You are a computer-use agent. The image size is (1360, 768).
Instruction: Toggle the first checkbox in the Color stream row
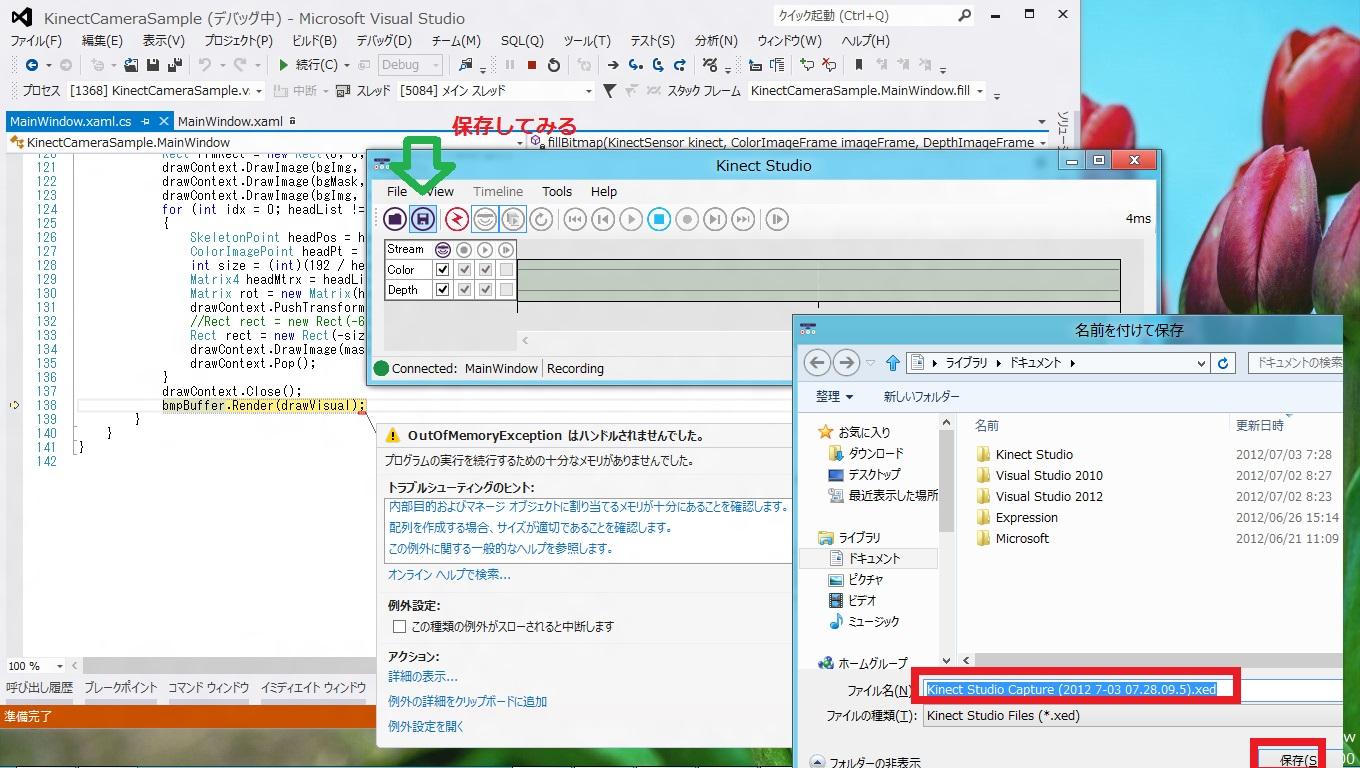click(442, 270)
